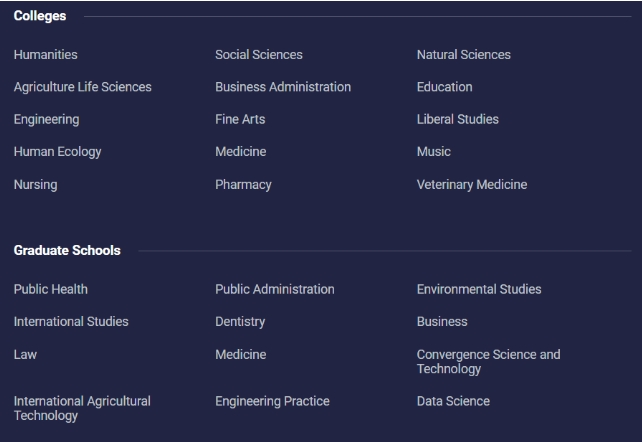The image size is (642, 442).
Task: Visit Environmental Studies graduate school
Action: pyautogui.click(x=479, y=289)
